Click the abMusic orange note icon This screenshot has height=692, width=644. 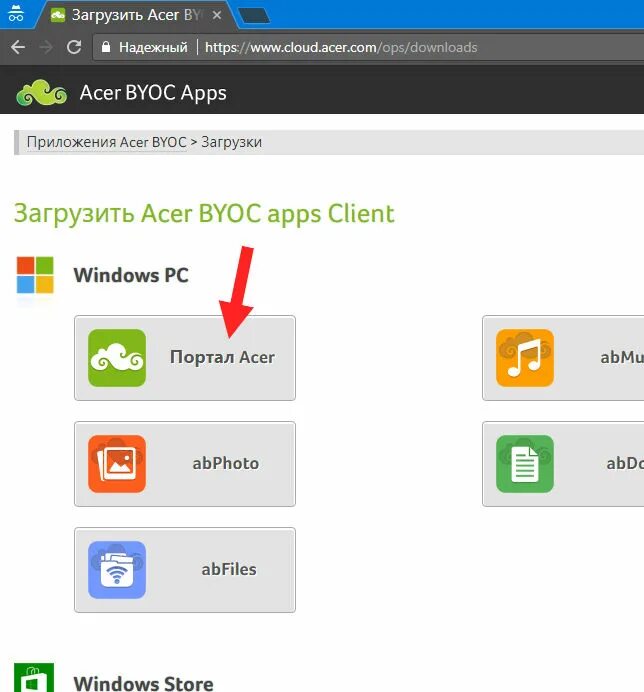click(x=525, y=358)
